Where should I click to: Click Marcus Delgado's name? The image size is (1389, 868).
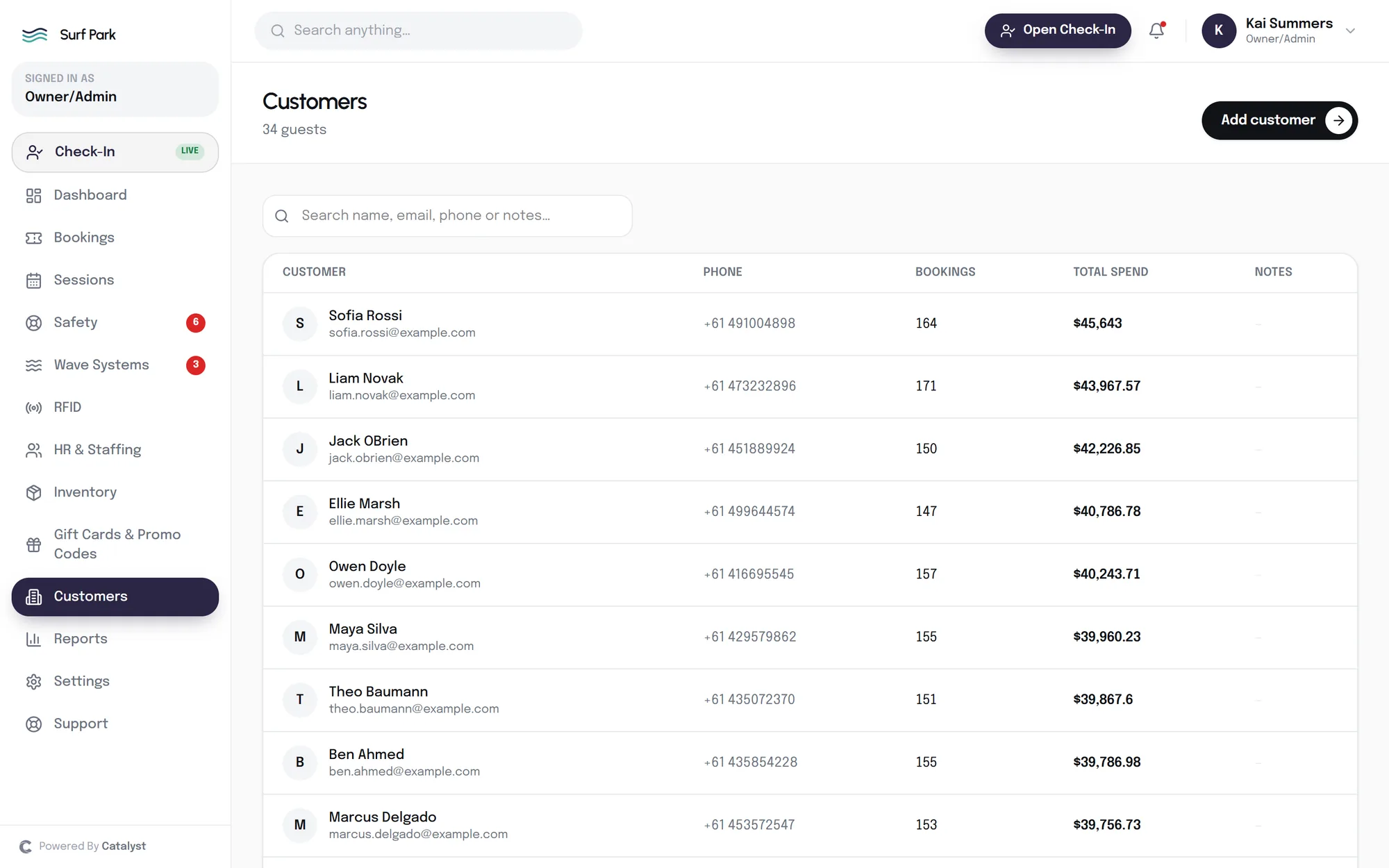pos(383,817)
